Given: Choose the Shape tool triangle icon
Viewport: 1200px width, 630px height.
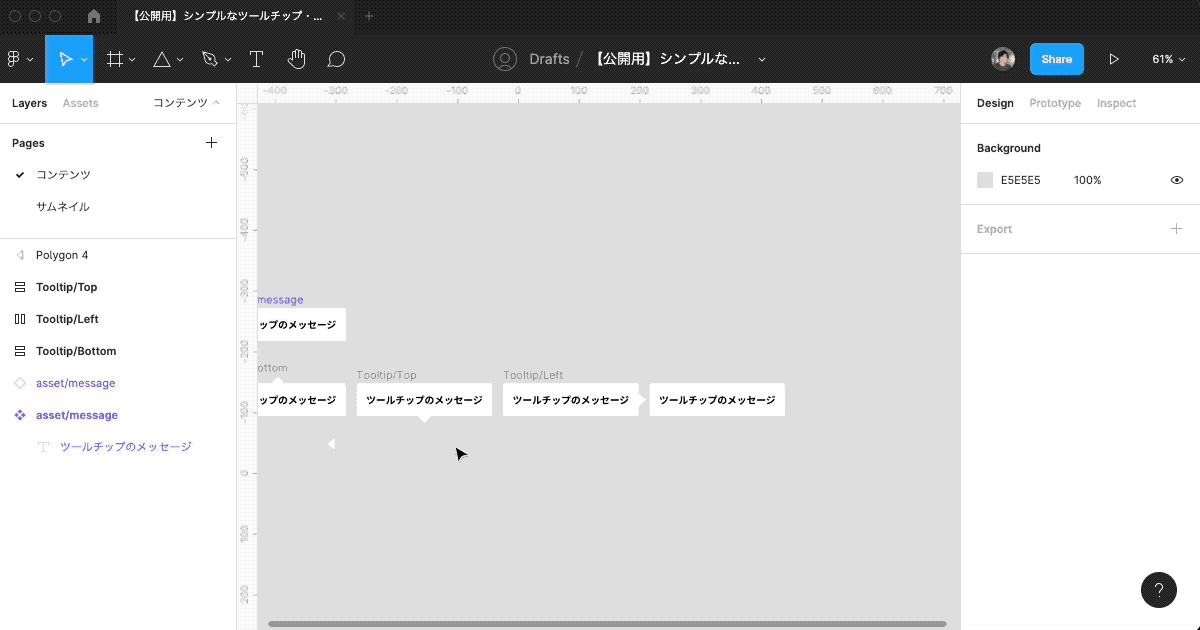Looking at the screenshot, I should [162, 59].
